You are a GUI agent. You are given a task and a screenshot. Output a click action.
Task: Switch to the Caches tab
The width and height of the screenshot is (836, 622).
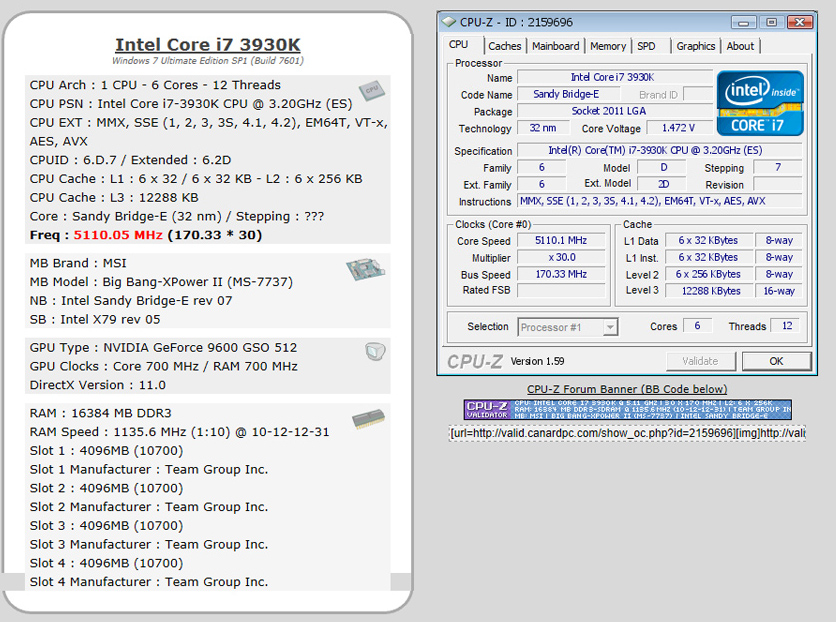click(505, 46)
